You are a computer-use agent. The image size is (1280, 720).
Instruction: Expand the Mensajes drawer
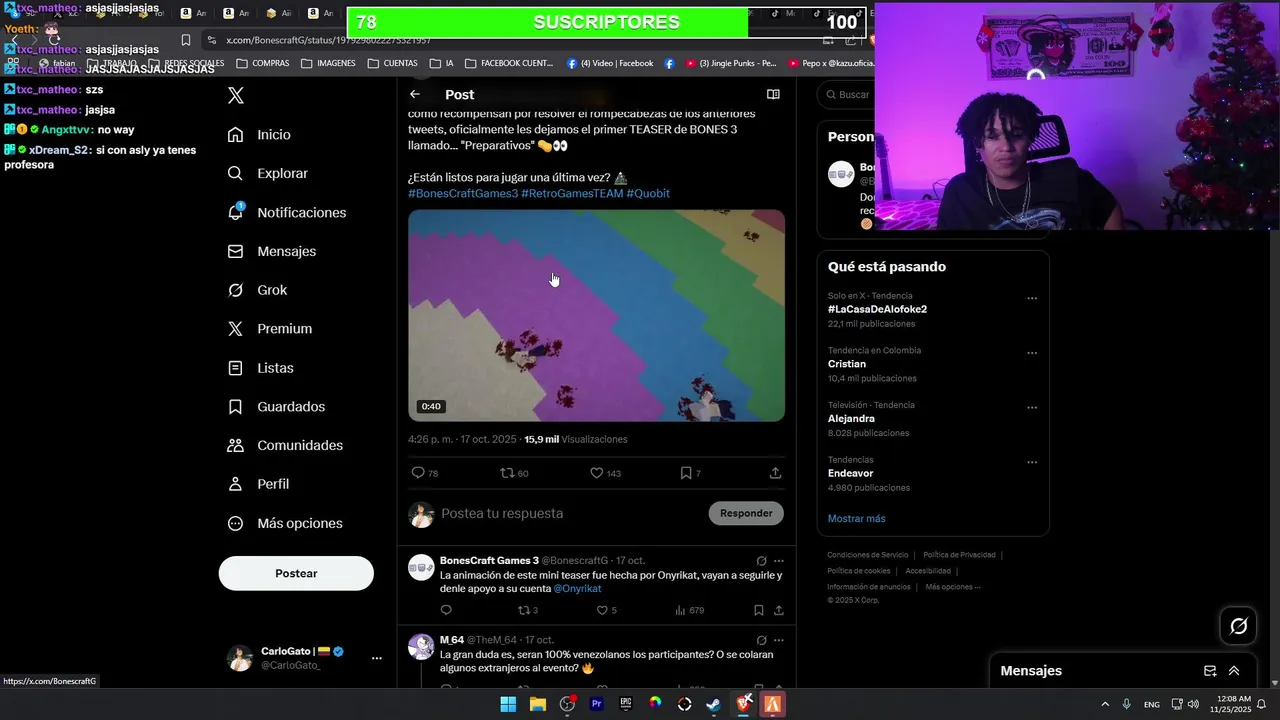coord(1234,671)
